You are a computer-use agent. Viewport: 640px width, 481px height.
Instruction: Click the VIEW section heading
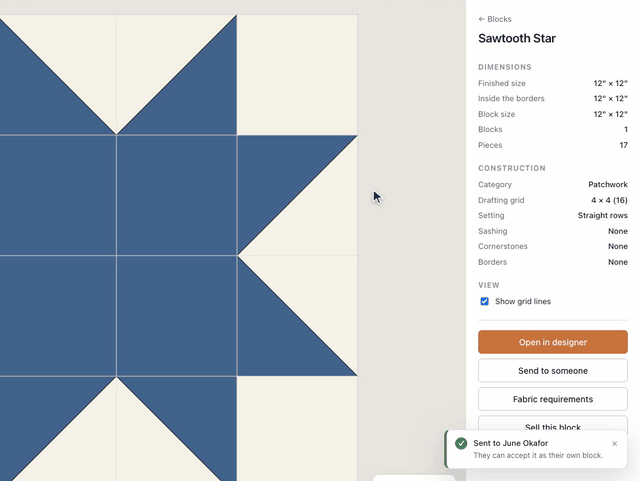(x=489, y=285)
